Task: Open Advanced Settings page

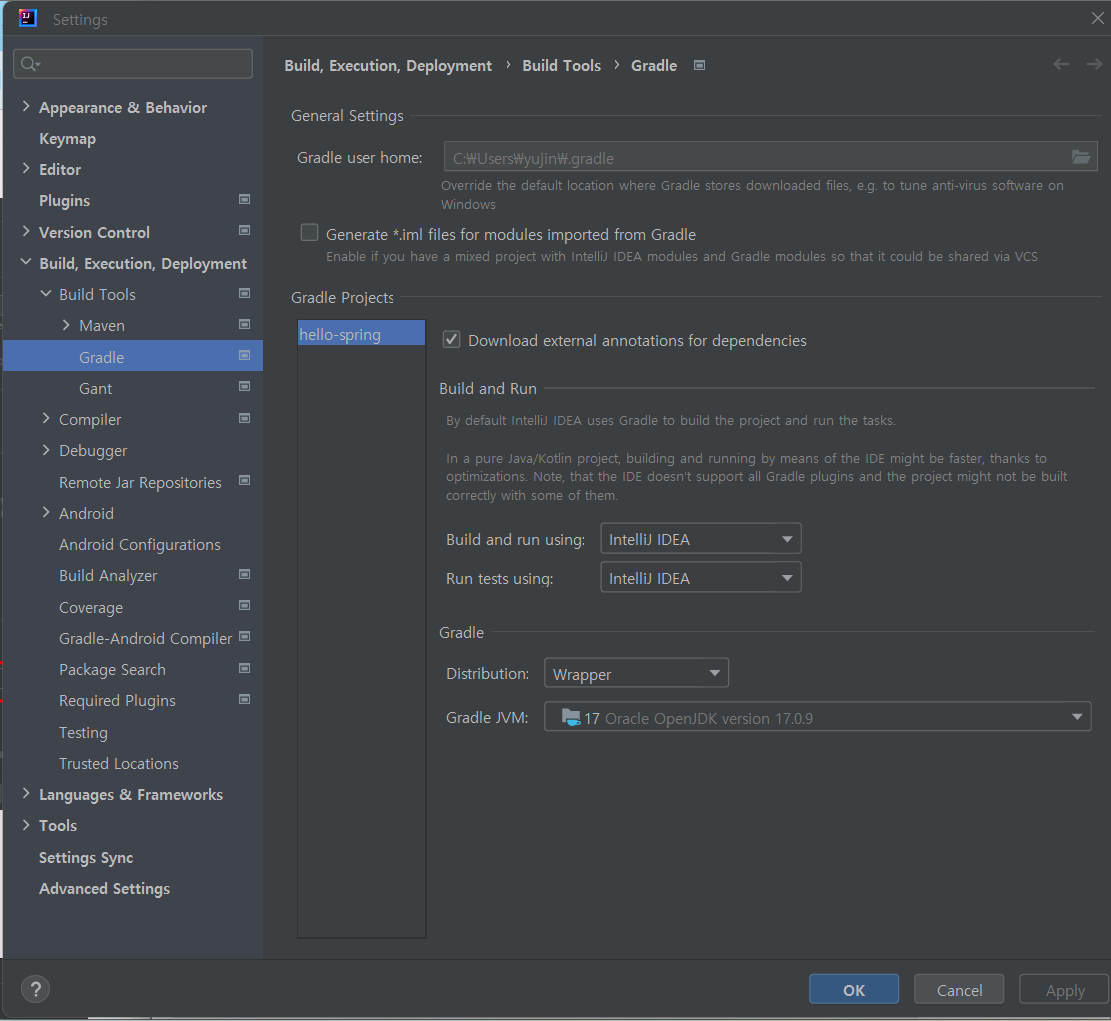Action: point(104,889)
